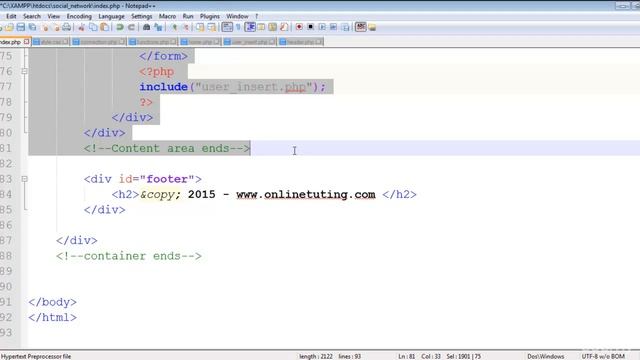
Task: Click the </html> closing tag
Action: point(52,318)
